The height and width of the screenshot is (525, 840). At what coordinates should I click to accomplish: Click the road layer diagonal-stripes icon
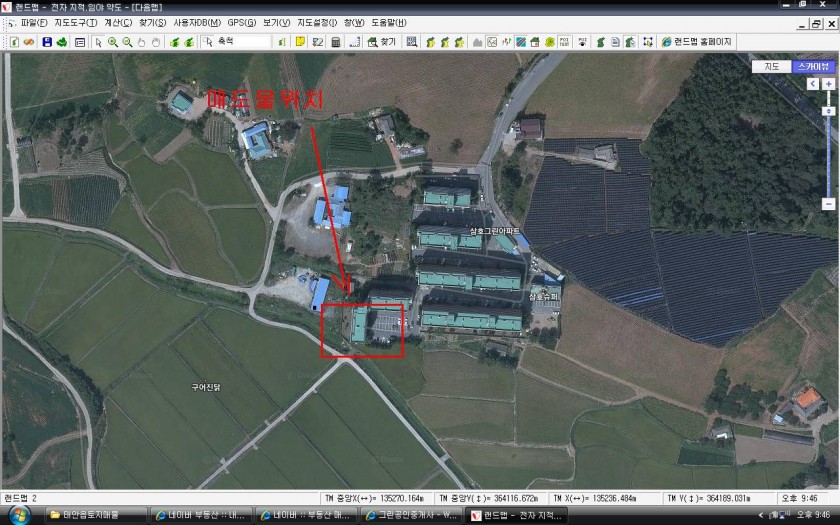[520, 42]
